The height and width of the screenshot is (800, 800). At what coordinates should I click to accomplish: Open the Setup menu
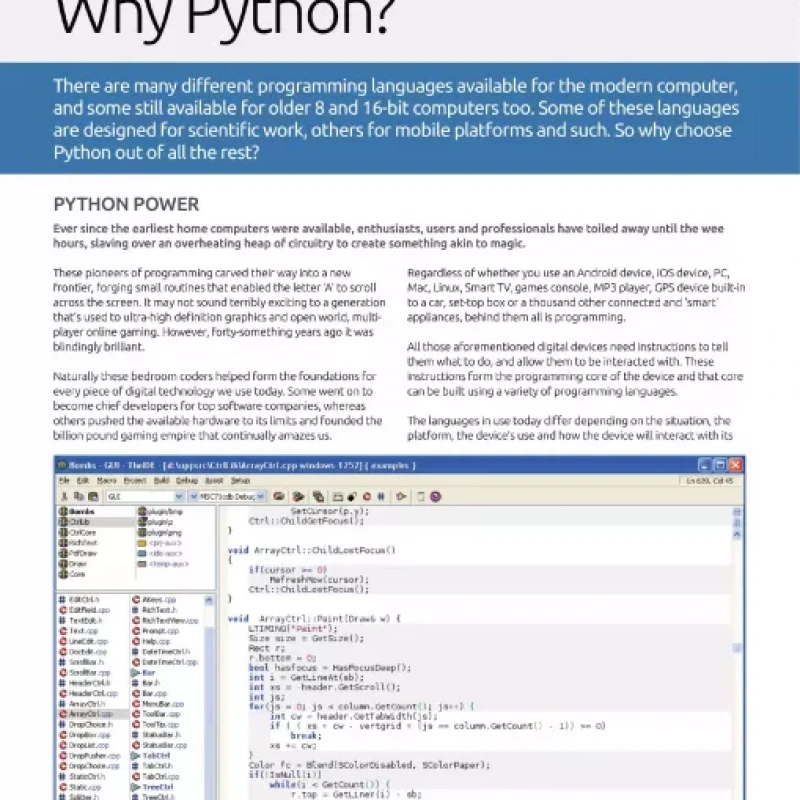[x=240, y=481]
